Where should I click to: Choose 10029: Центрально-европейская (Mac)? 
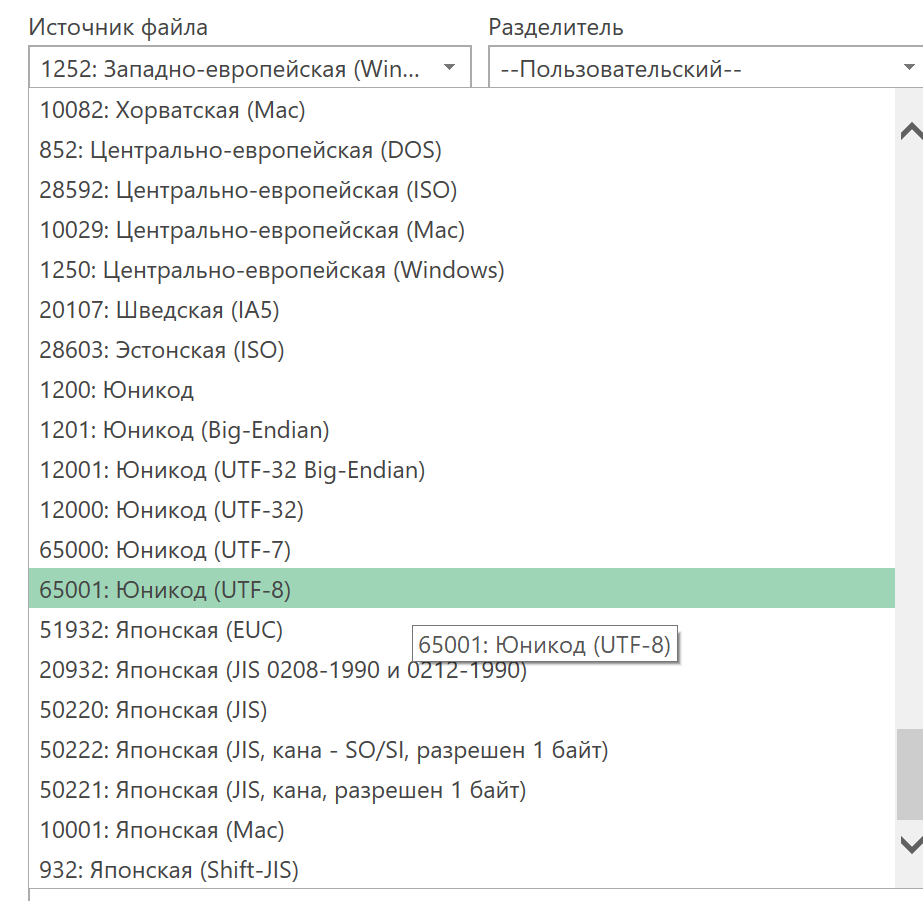(252, 230)
